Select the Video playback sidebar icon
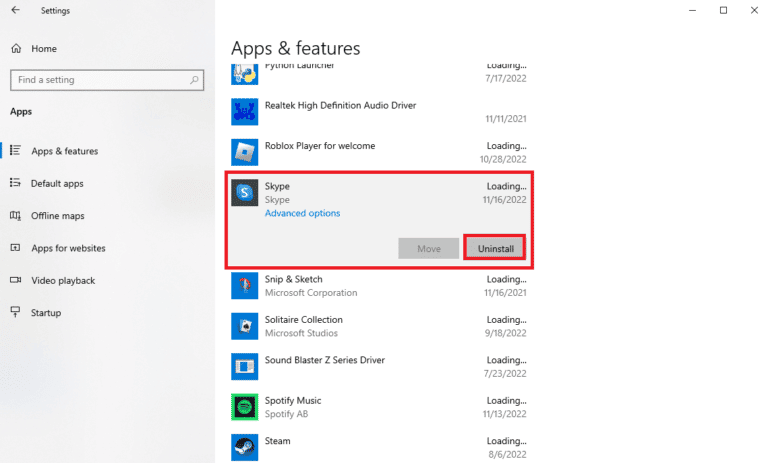The image size is (768, 463). click(15, 280)
